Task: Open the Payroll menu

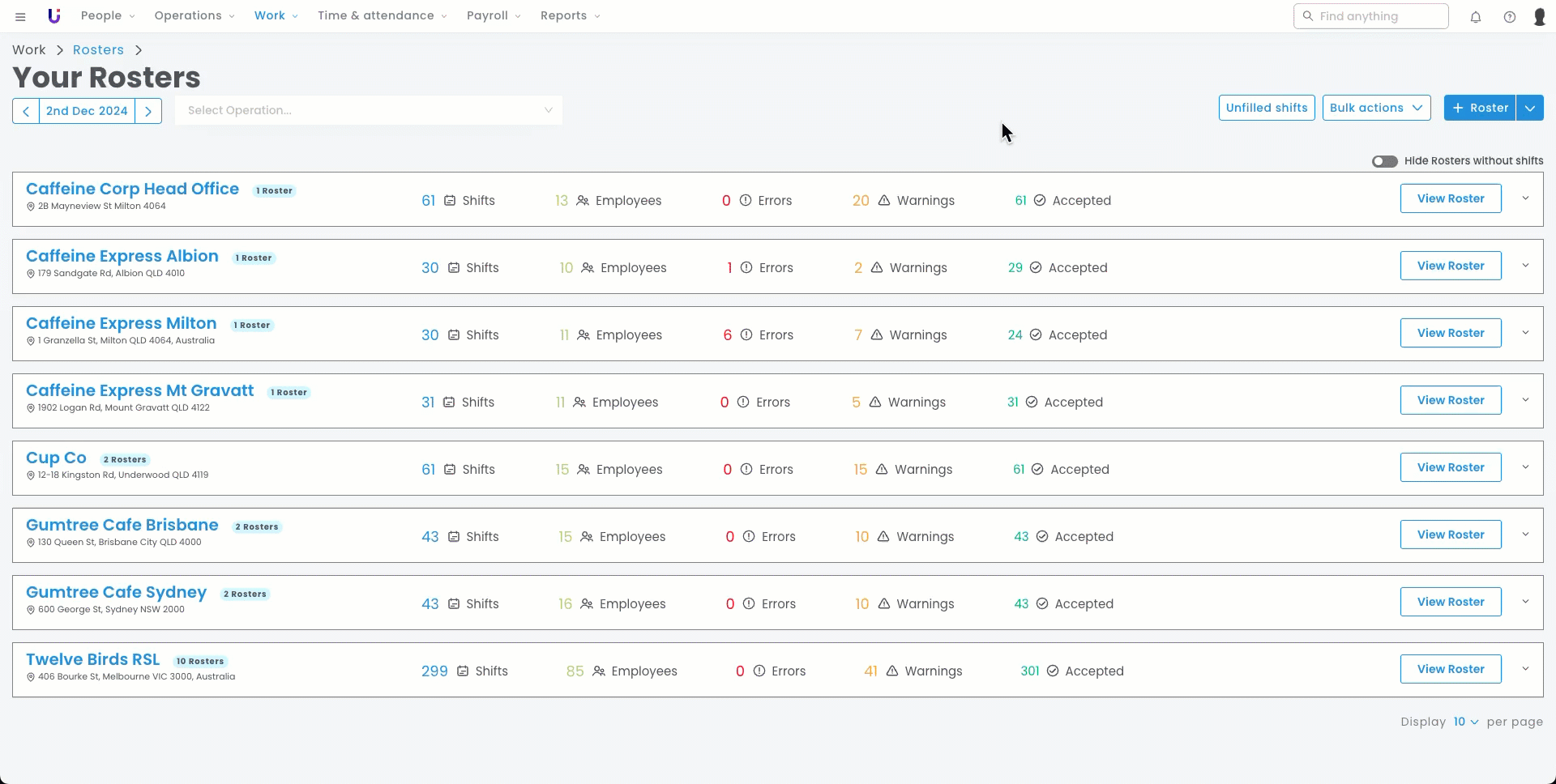Action: [x=494, y=16]
